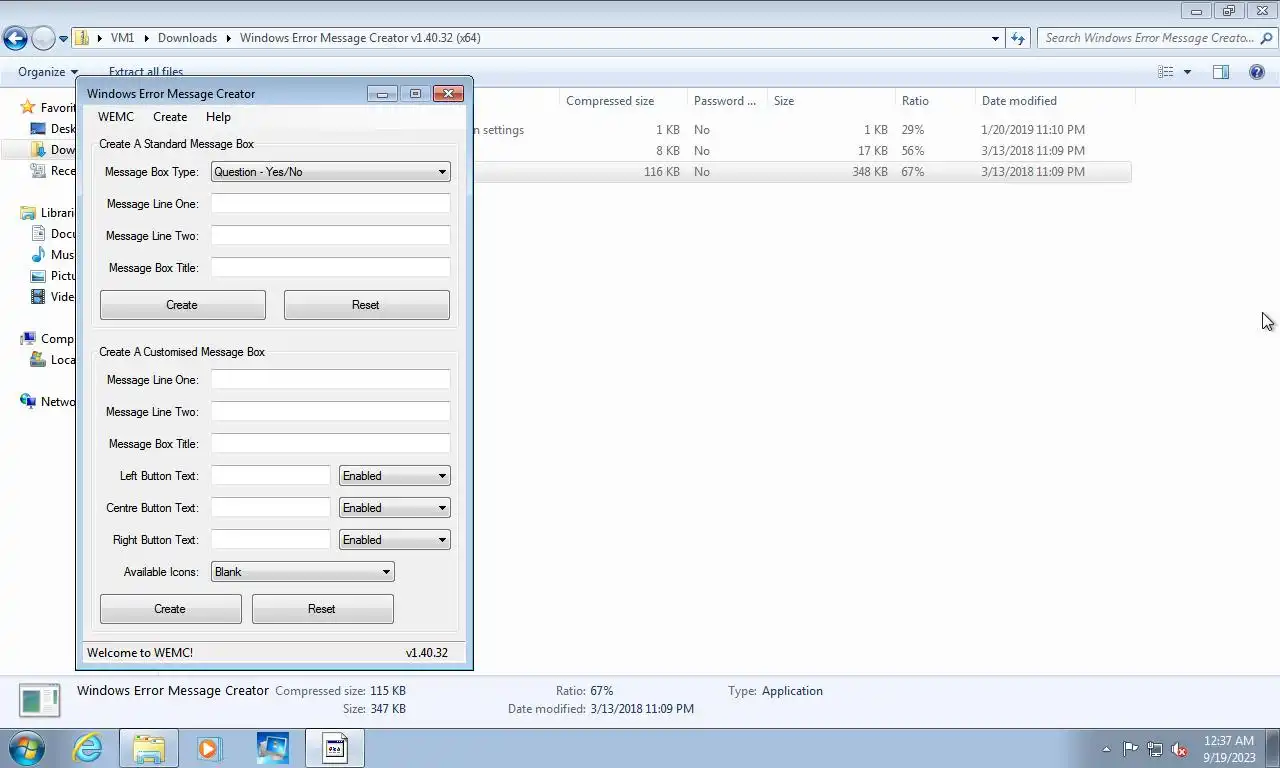Sort by Date modified column
The image size is (1280, 768).
1055,101
